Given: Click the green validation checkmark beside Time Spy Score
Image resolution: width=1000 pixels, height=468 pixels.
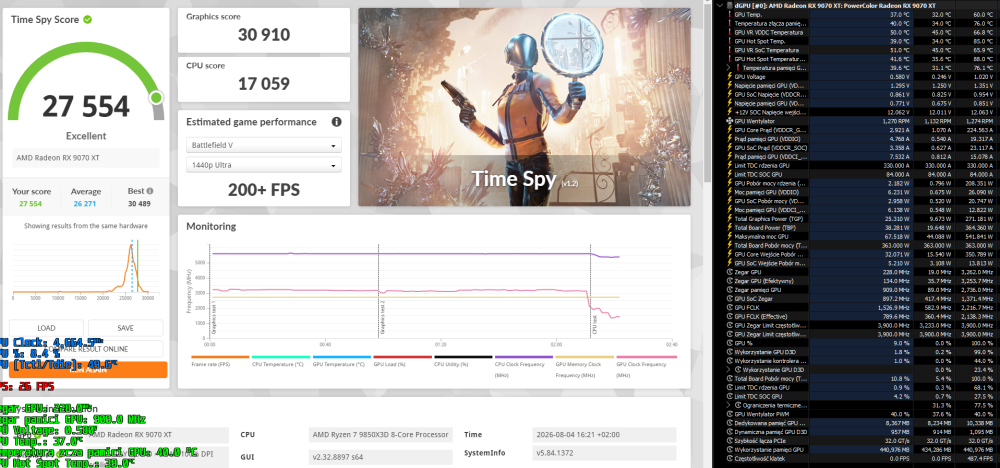Looking at the screenshot, I should (x=87, y=20).
